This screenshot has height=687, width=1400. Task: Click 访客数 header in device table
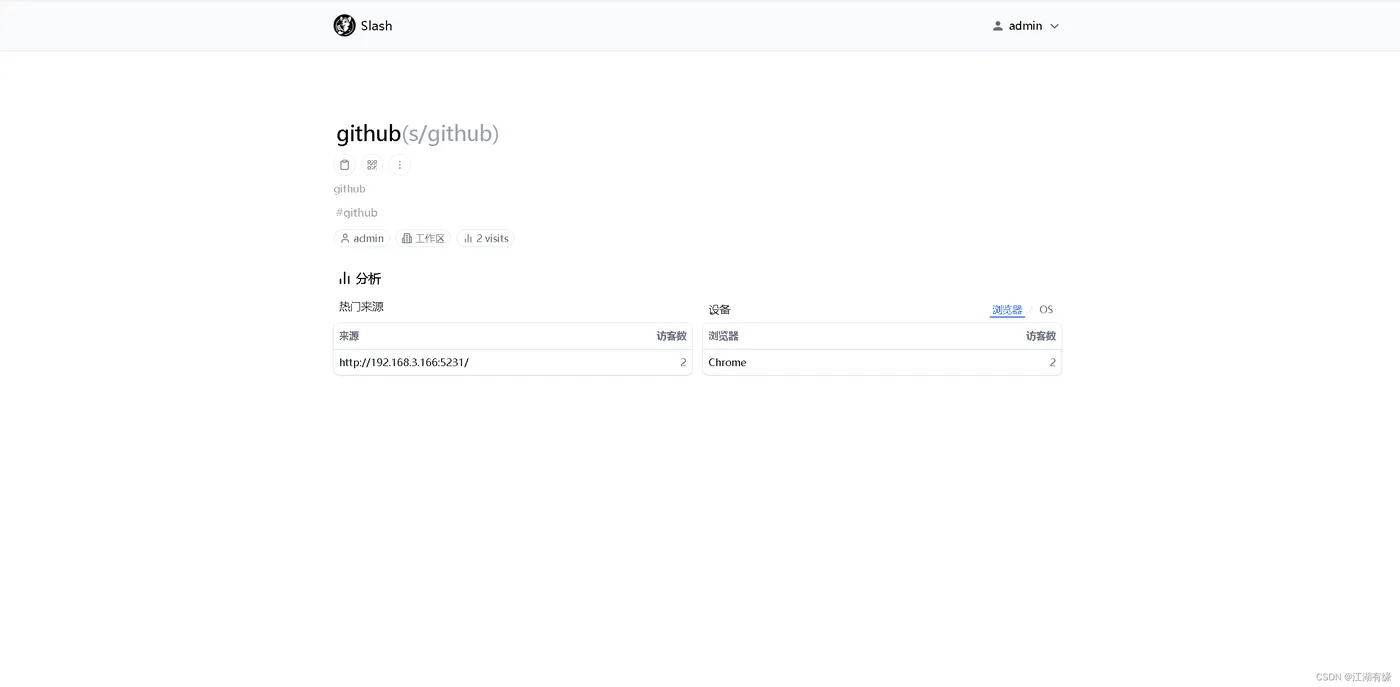click(x=1041, y=336)
